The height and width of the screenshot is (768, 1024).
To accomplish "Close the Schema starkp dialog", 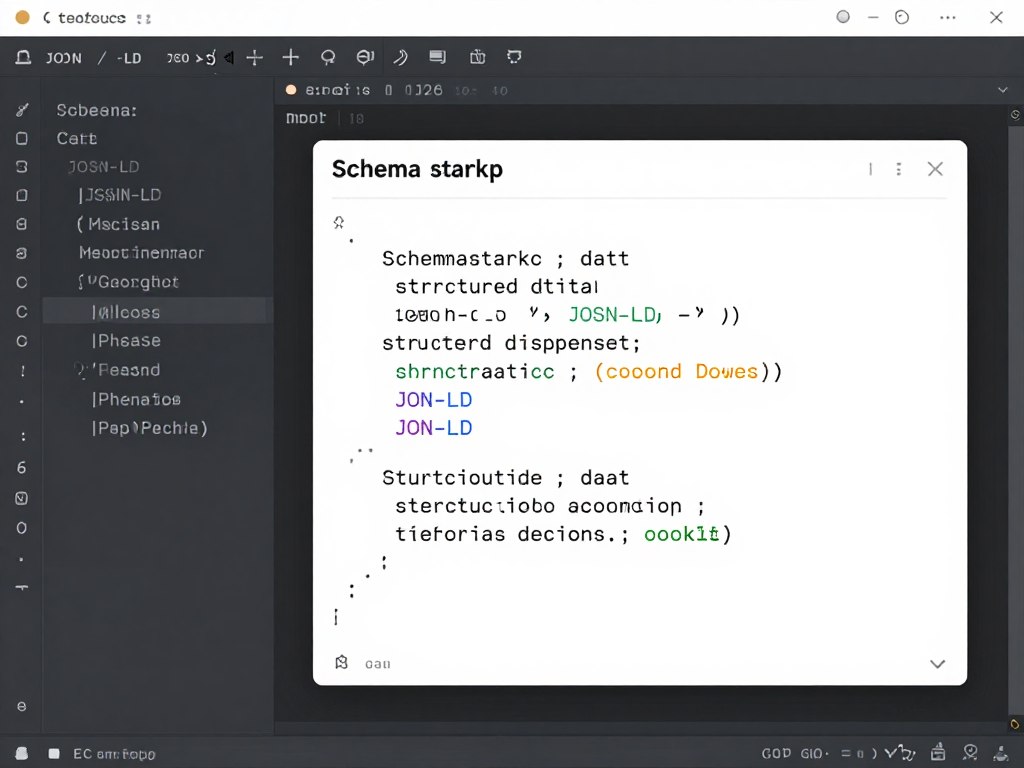I will click(935, 169).
